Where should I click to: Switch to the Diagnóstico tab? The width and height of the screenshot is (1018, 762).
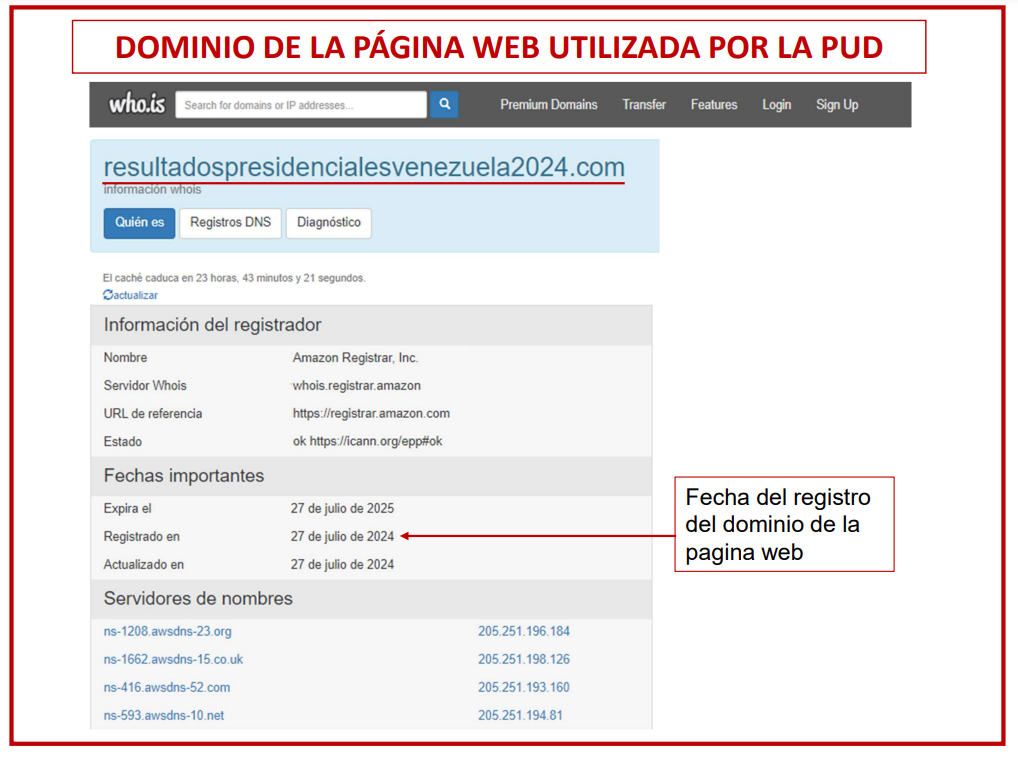pyautogui.click(x=328, y=223)
